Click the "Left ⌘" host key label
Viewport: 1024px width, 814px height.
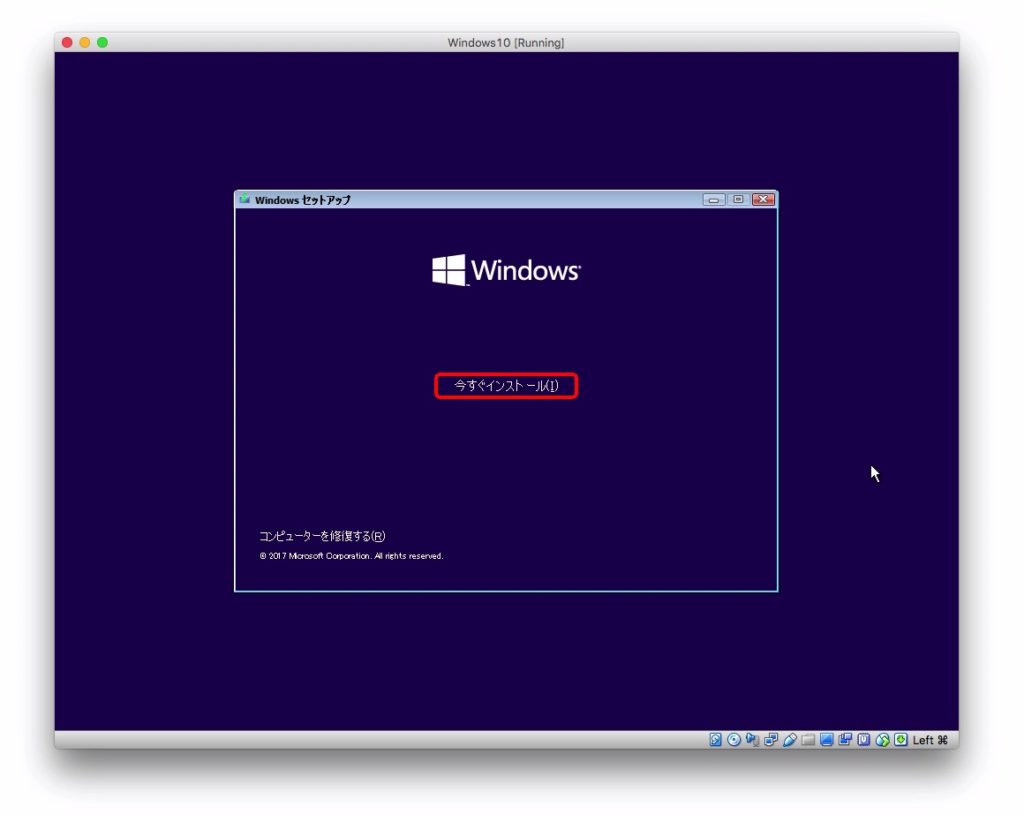coord(930,740)
